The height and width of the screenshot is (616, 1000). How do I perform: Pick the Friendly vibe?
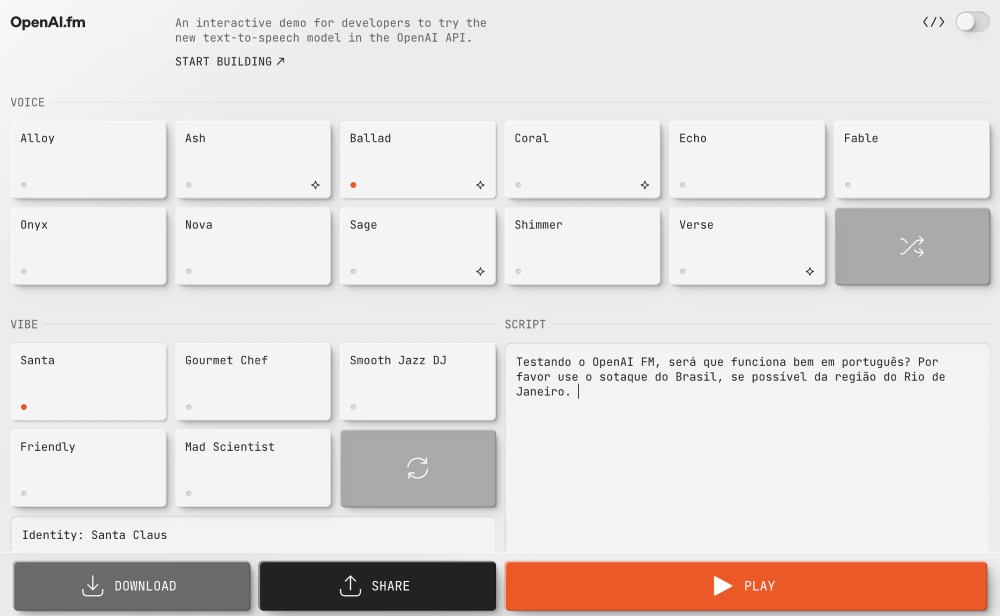tap(88, 468)
